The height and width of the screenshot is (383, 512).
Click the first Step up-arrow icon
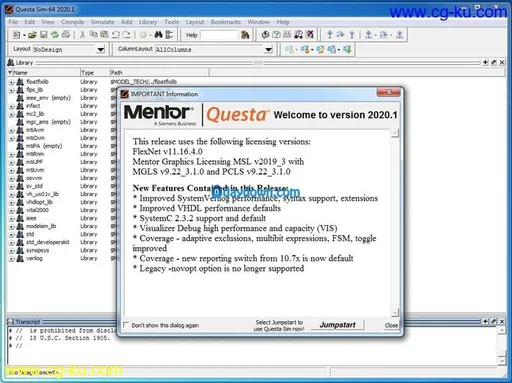[330, 35]
